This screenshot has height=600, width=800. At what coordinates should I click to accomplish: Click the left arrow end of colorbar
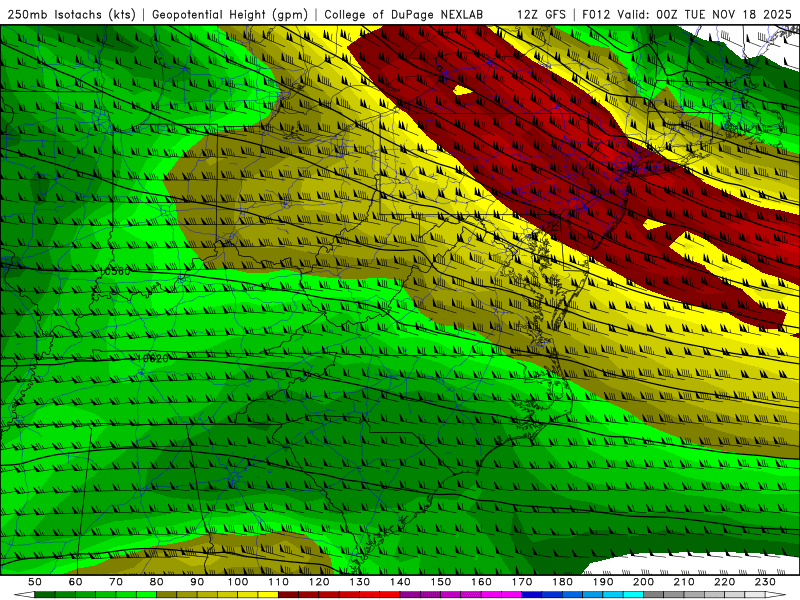[24, 595]
